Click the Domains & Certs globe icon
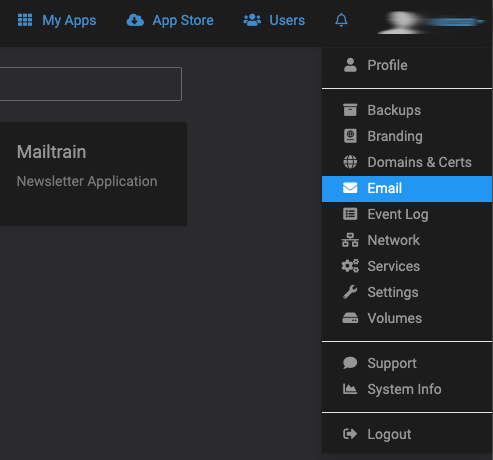The height and width of the screenshot is (460, 493). click(350, 162)
